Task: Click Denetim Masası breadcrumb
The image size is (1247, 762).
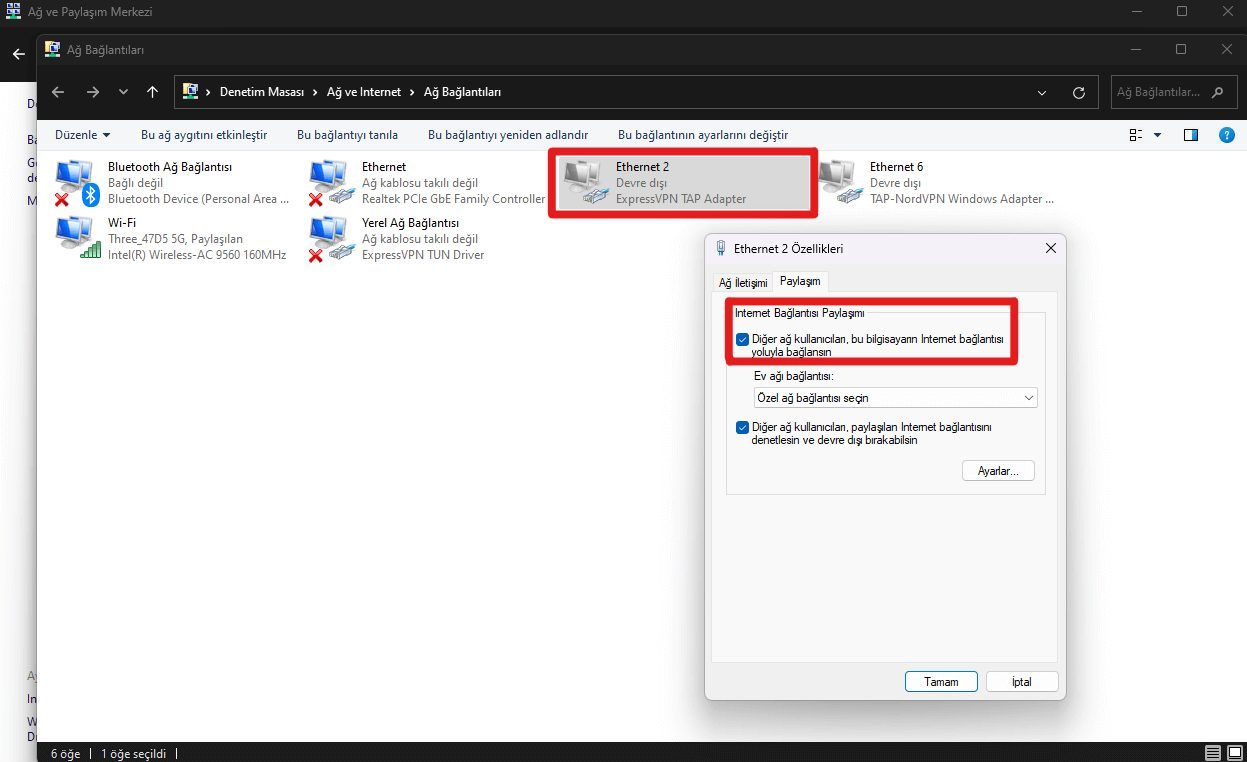Action: (261, 92)
